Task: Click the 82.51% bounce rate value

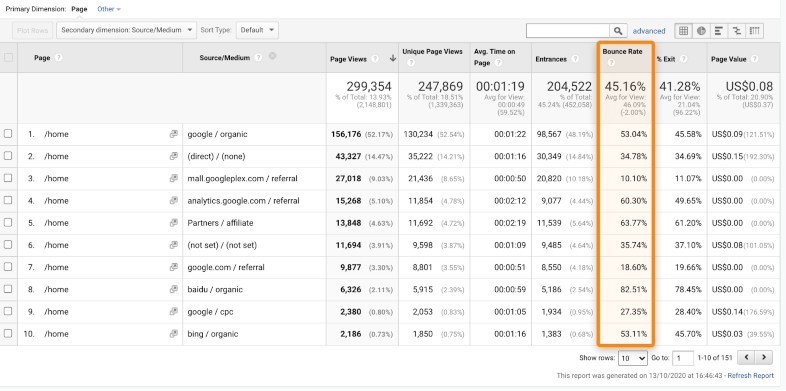Action: pyautogui.click(x=634, y=289)
